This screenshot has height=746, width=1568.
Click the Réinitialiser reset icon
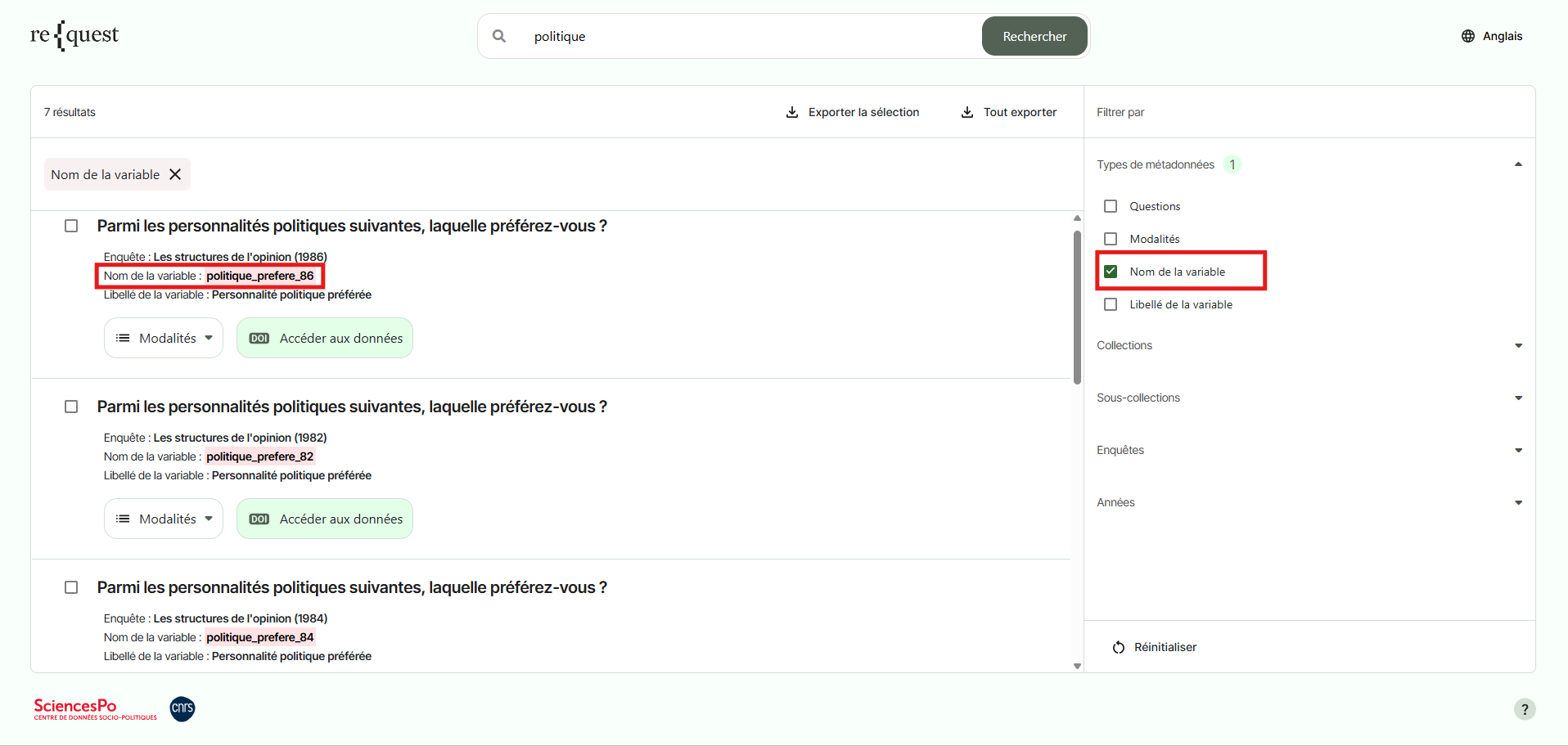click(x=1118, y=647)
